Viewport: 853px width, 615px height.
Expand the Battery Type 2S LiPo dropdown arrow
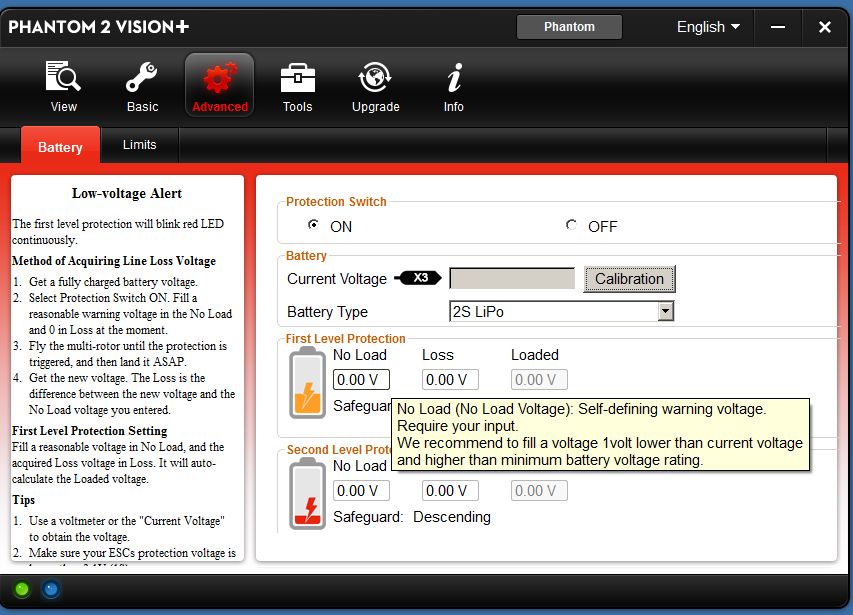tap(665, 312)
